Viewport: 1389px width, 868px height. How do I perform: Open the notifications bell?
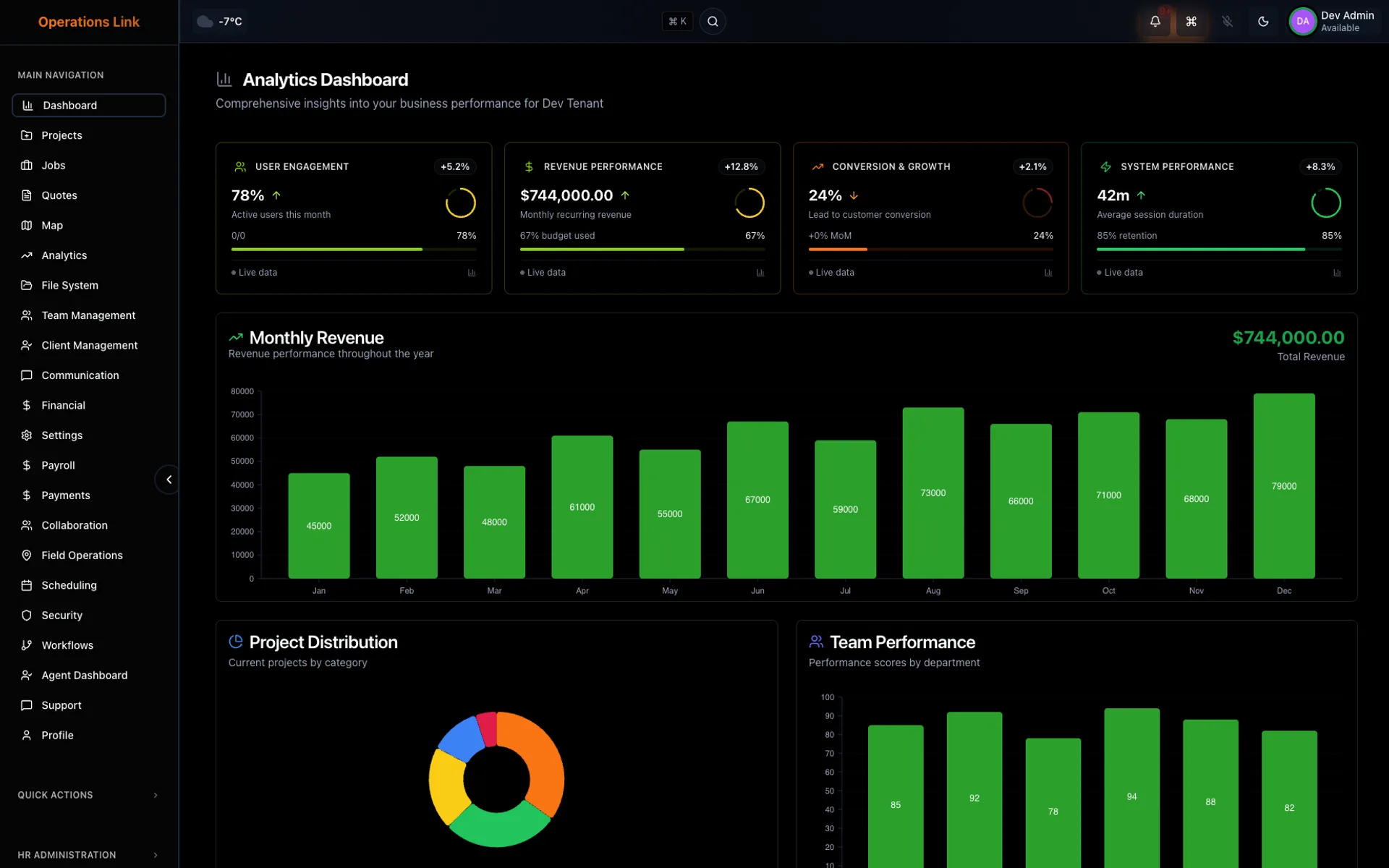1155,22
